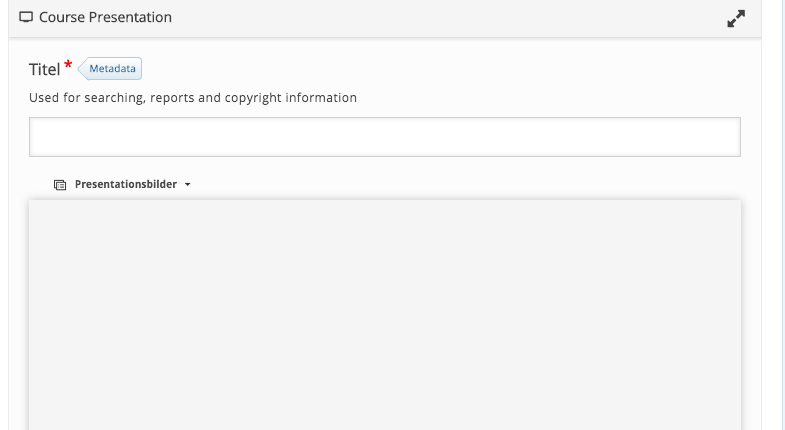This screenshot has height=430, width=785.
Task: Click the 'Used for searching' description text
Action: pyautogui.click(x=193, y=98)
